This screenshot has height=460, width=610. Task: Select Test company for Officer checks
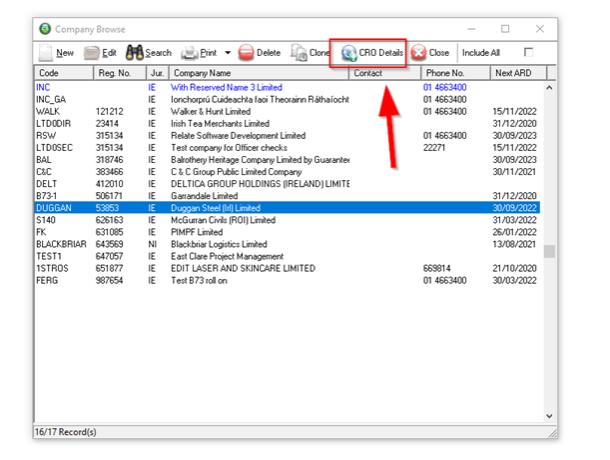(x=287, y=147)
